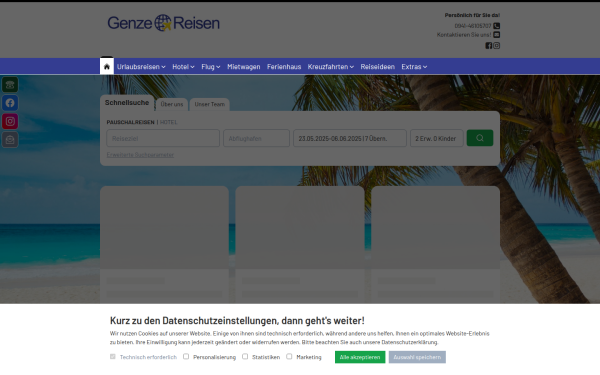Click Alle akzeptieren button
The height and width of the screenshot is (375, 600).
360,357
